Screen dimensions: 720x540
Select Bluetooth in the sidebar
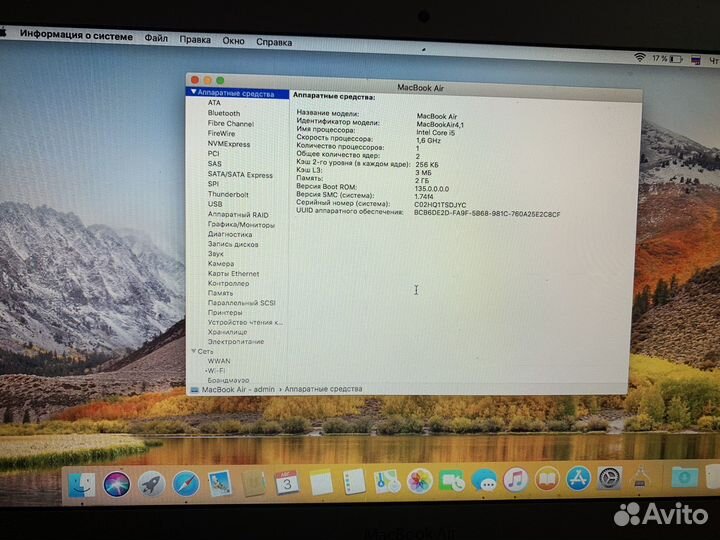click(x=224, y=113)
